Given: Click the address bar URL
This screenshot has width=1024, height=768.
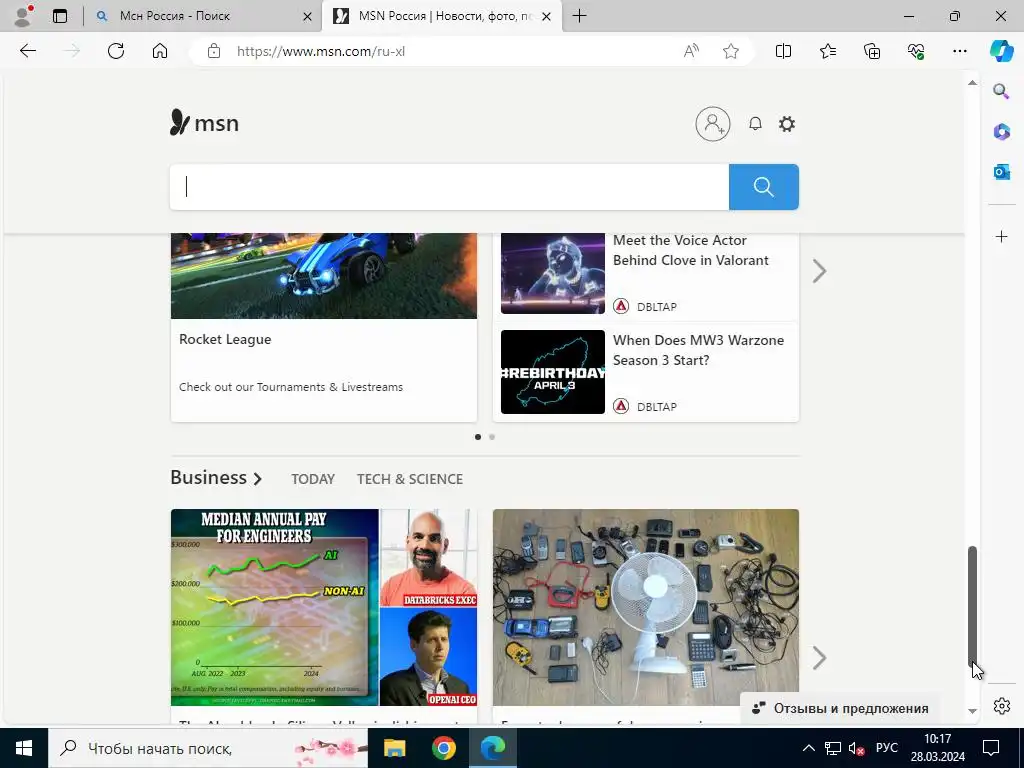Looking at the screenshot, I should coord(321,51).
